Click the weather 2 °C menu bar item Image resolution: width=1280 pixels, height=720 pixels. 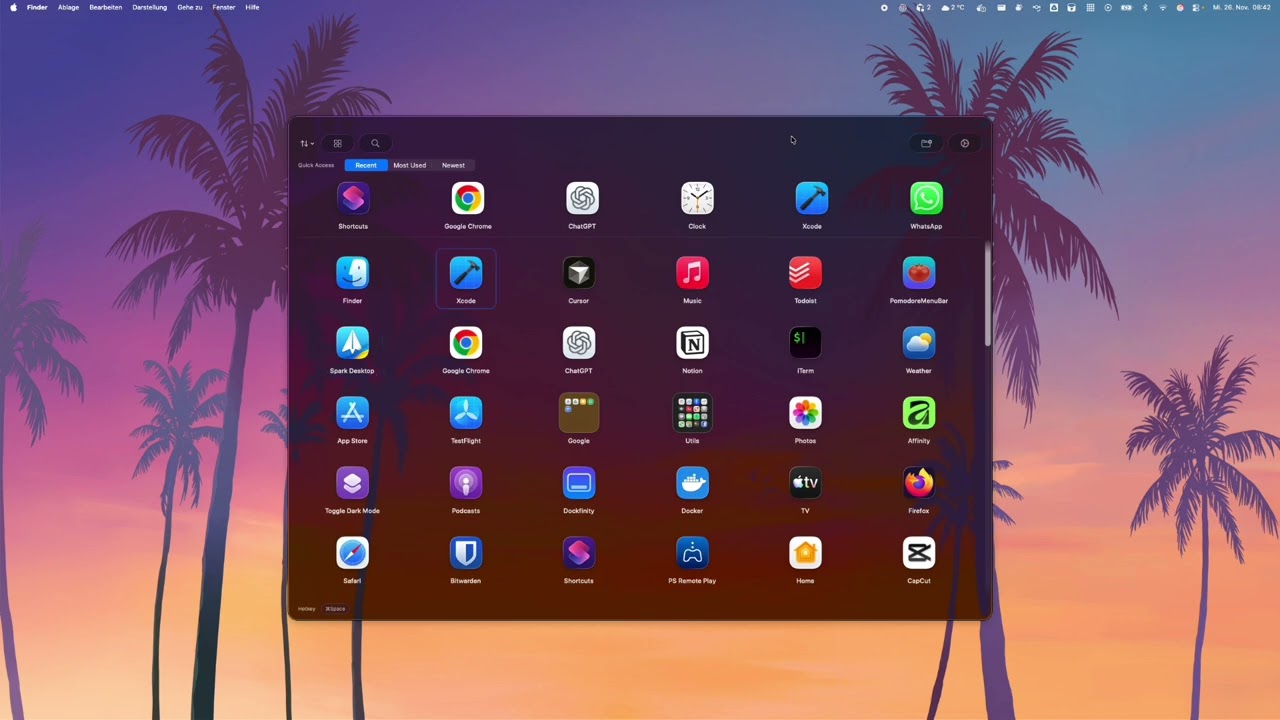[x=953, y=7]
